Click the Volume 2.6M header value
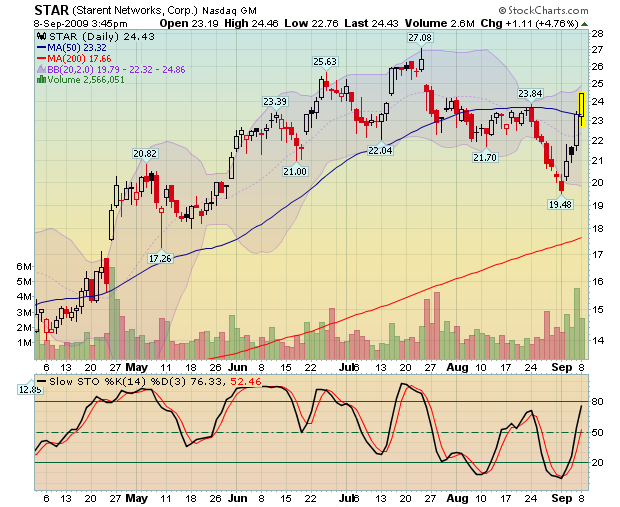The height and width of the screenshot is (507, 620). pos(440,23)
